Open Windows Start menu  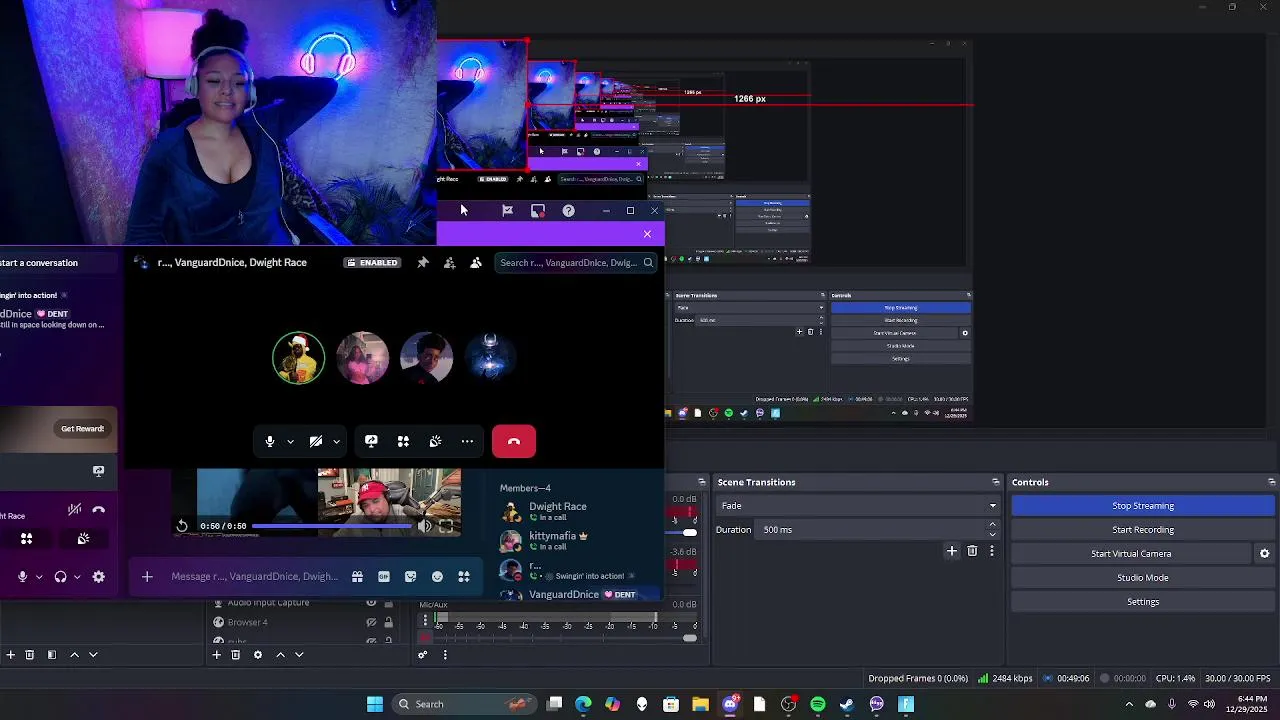(x=375, y=704)
